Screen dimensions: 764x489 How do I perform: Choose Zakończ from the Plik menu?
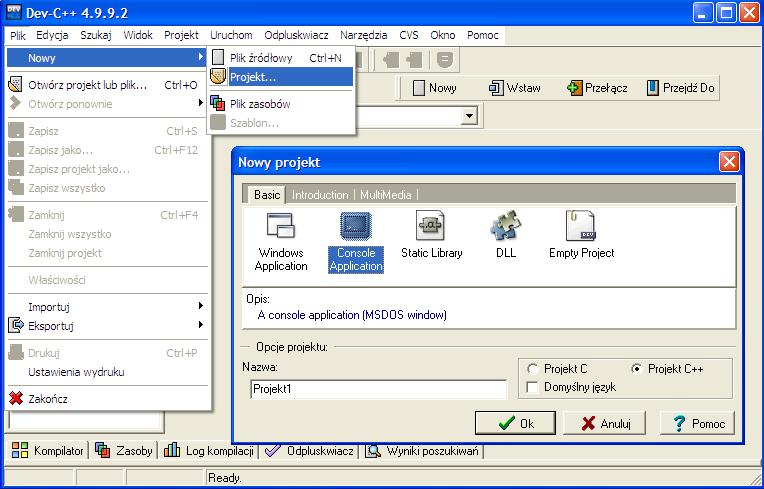[x=108, y=398]
